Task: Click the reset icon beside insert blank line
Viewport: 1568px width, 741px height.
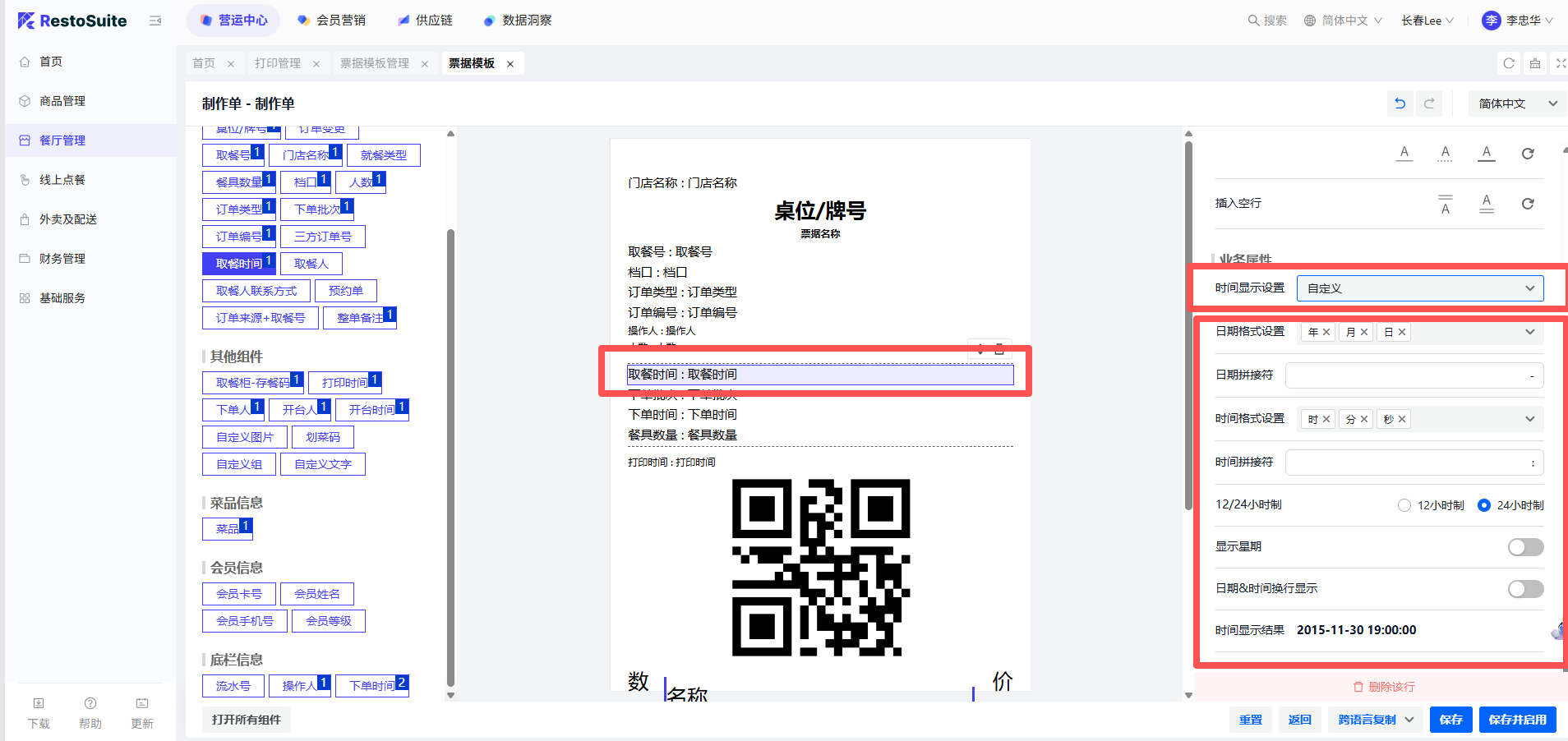Action: point(1527,204)
